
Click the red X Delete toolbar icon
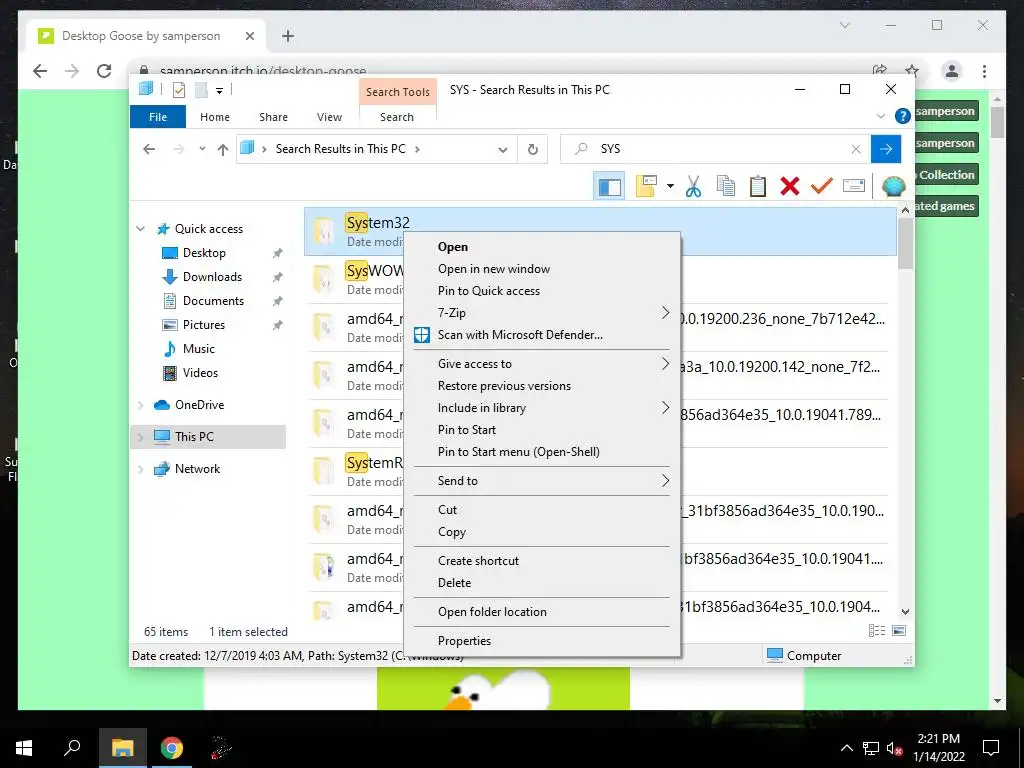tap(790, 186)
